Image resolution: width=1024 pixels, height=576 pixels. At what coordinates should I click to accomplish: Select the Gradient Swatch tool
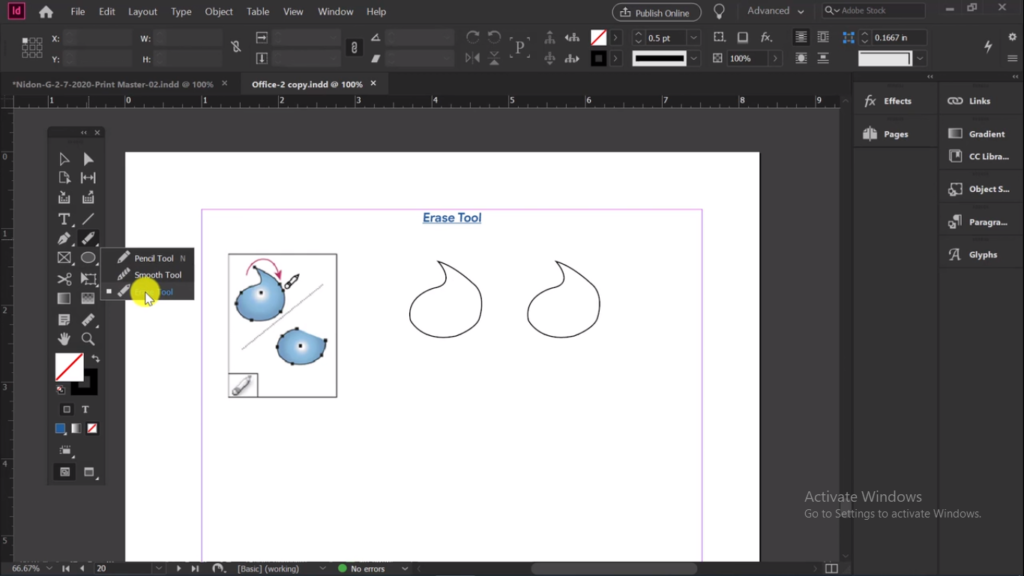[x=64, y=298]
